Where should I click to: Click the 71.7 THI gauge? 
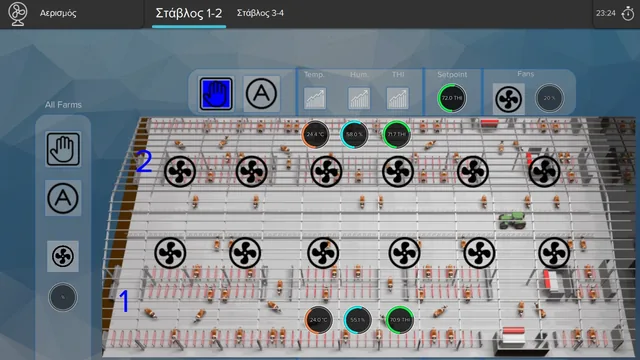pos(396,134)
